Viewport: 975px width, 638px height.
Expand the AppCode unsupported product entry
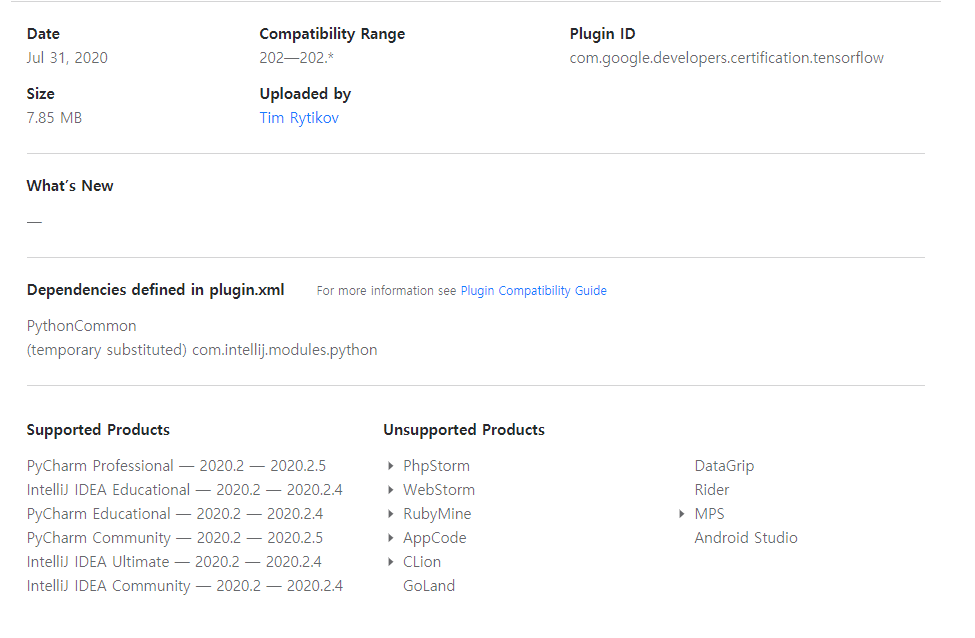(x=390, y=538)
